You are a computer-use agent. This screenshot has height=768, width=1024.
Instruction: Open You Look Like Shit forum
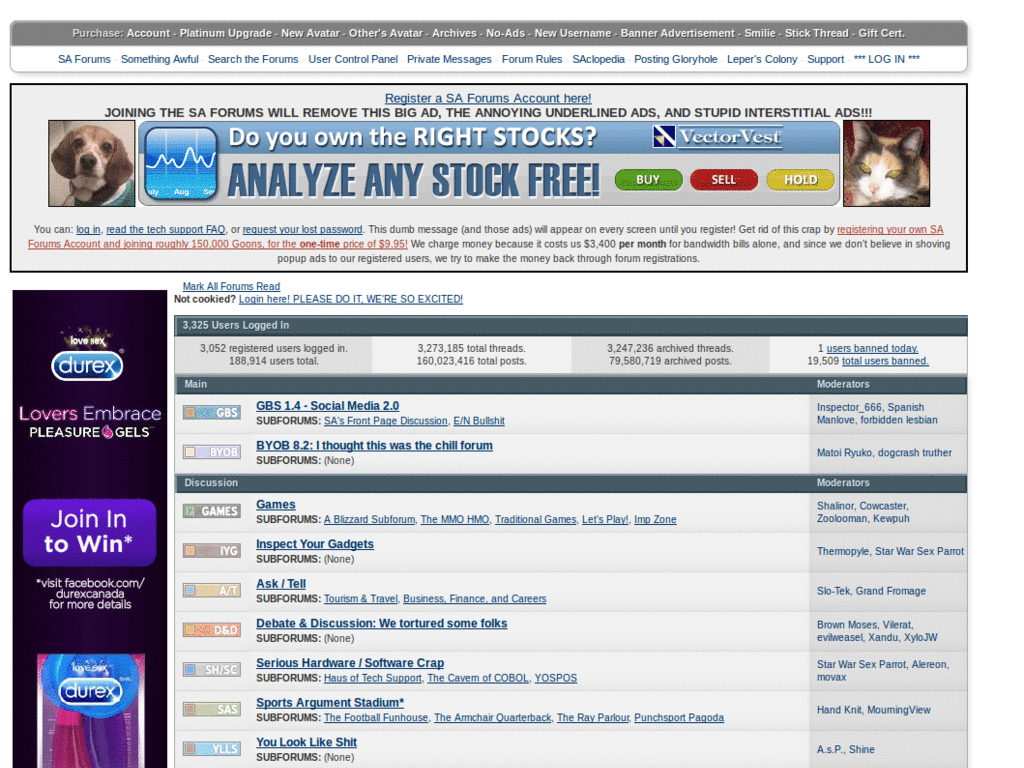point(306,742)
